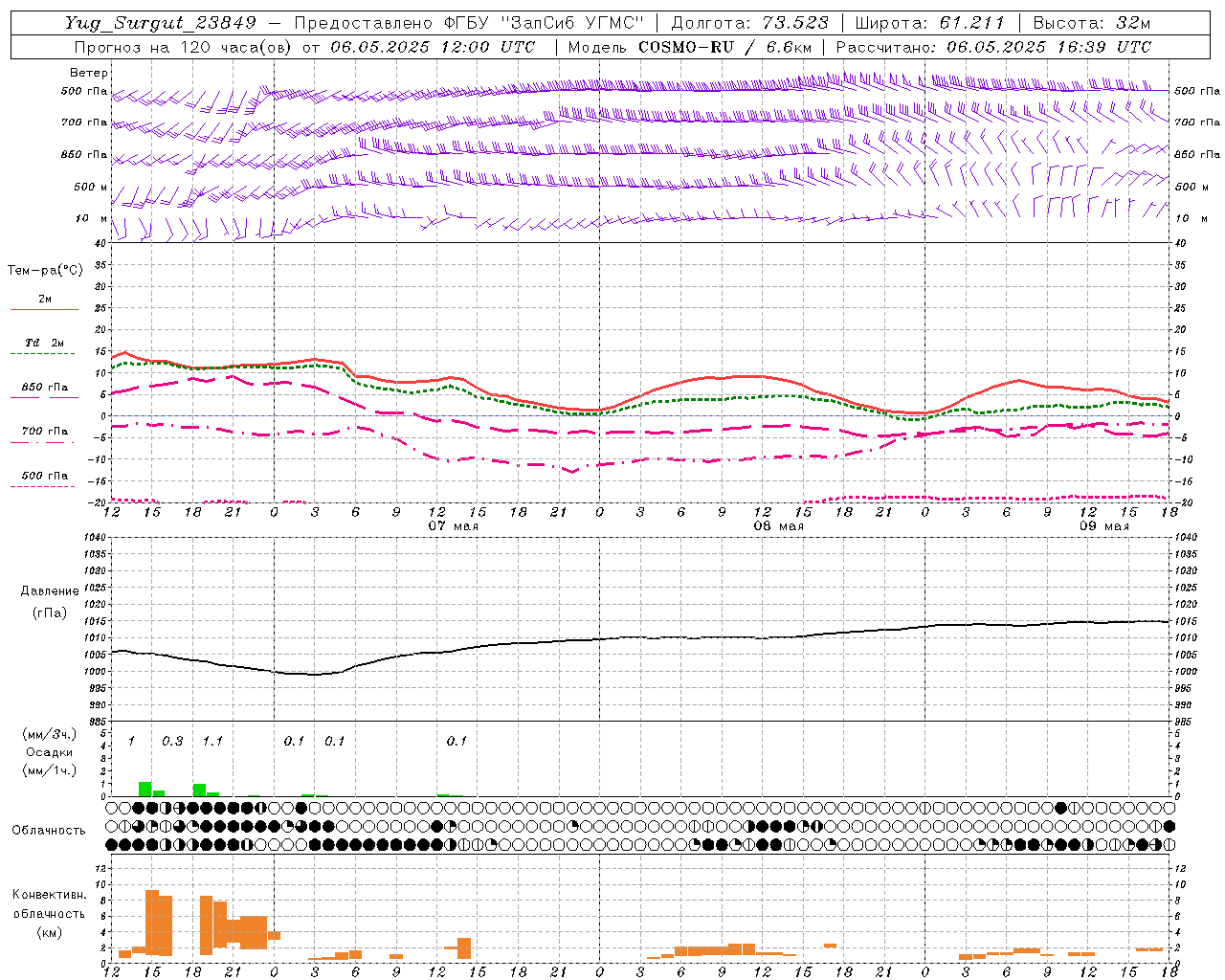
Task: Click the forecast text "Прогноз на 120 часа(ов)"
Action: point(184,47)
